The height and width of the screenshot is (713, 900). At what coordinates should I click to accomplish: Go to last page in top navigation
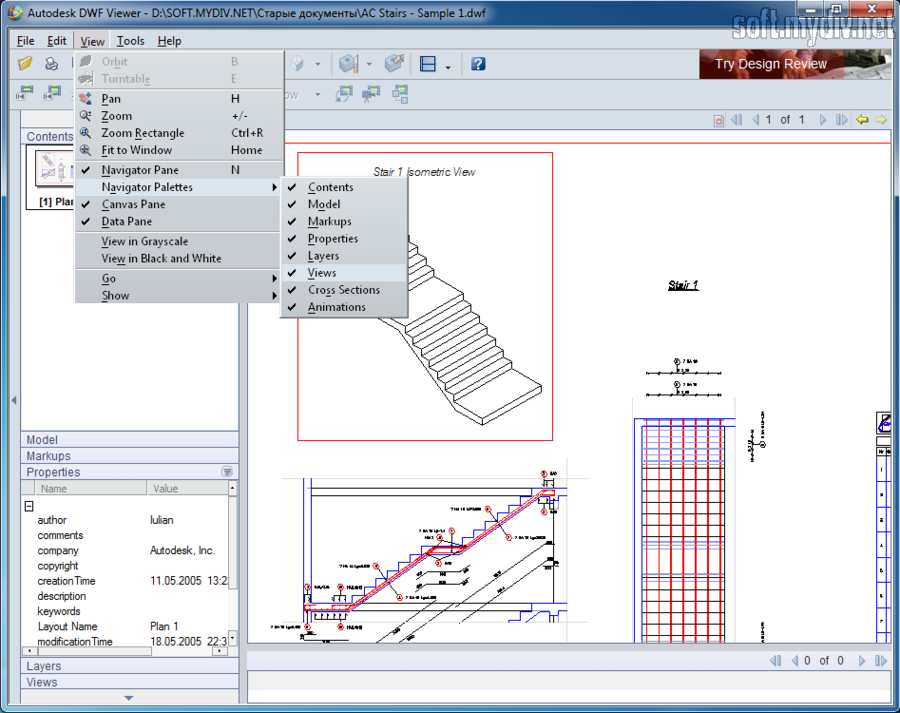[841, 120]
